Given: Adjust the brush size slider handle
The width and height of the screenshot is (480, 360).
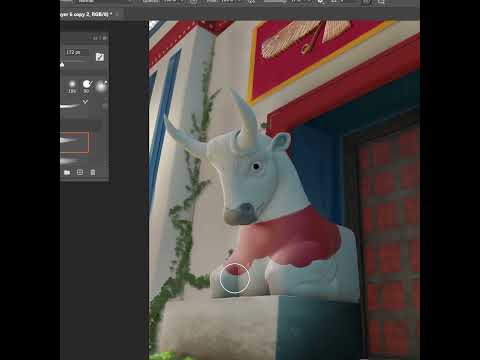Looking at the screenshot, I should point(62,65).
